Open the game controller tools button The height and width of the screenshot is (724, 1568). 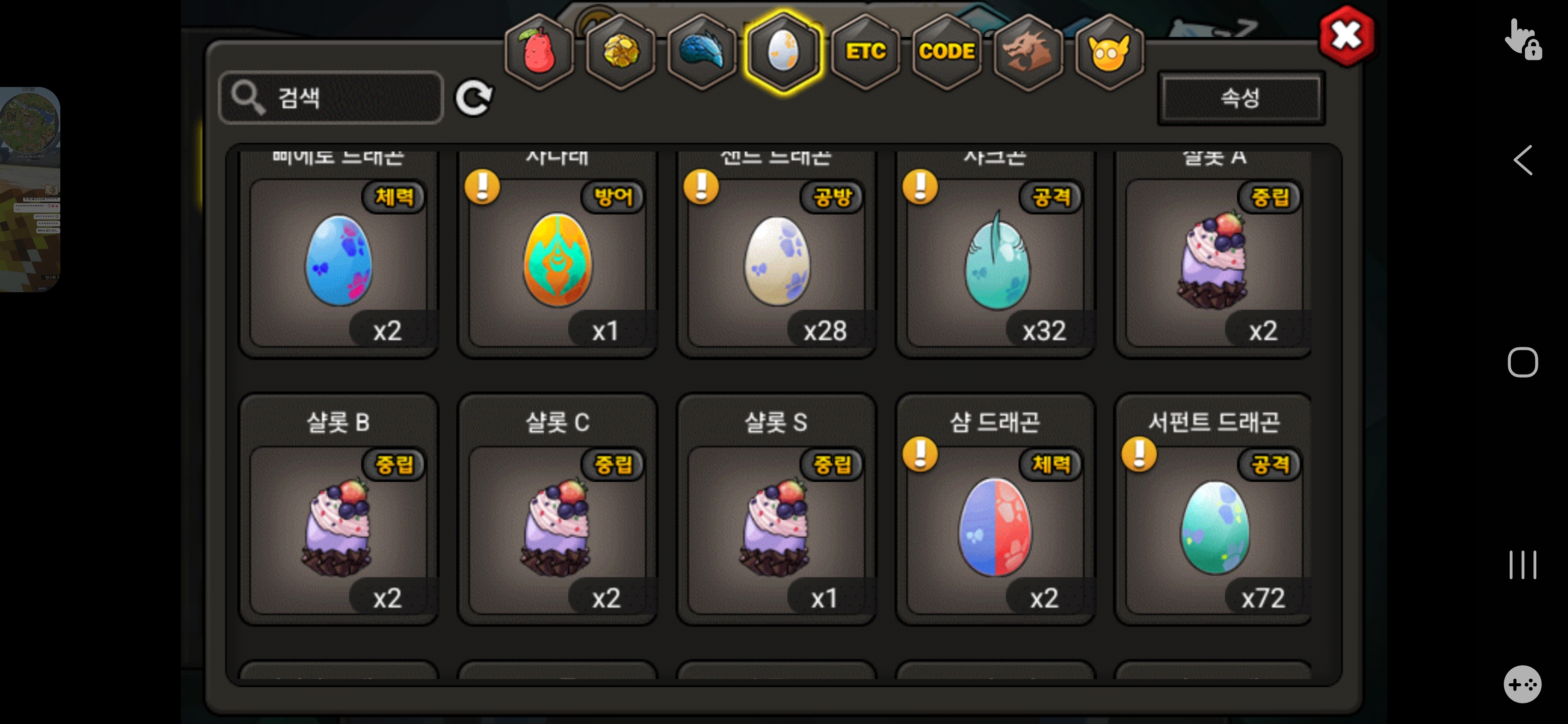tap(1522, 684)
